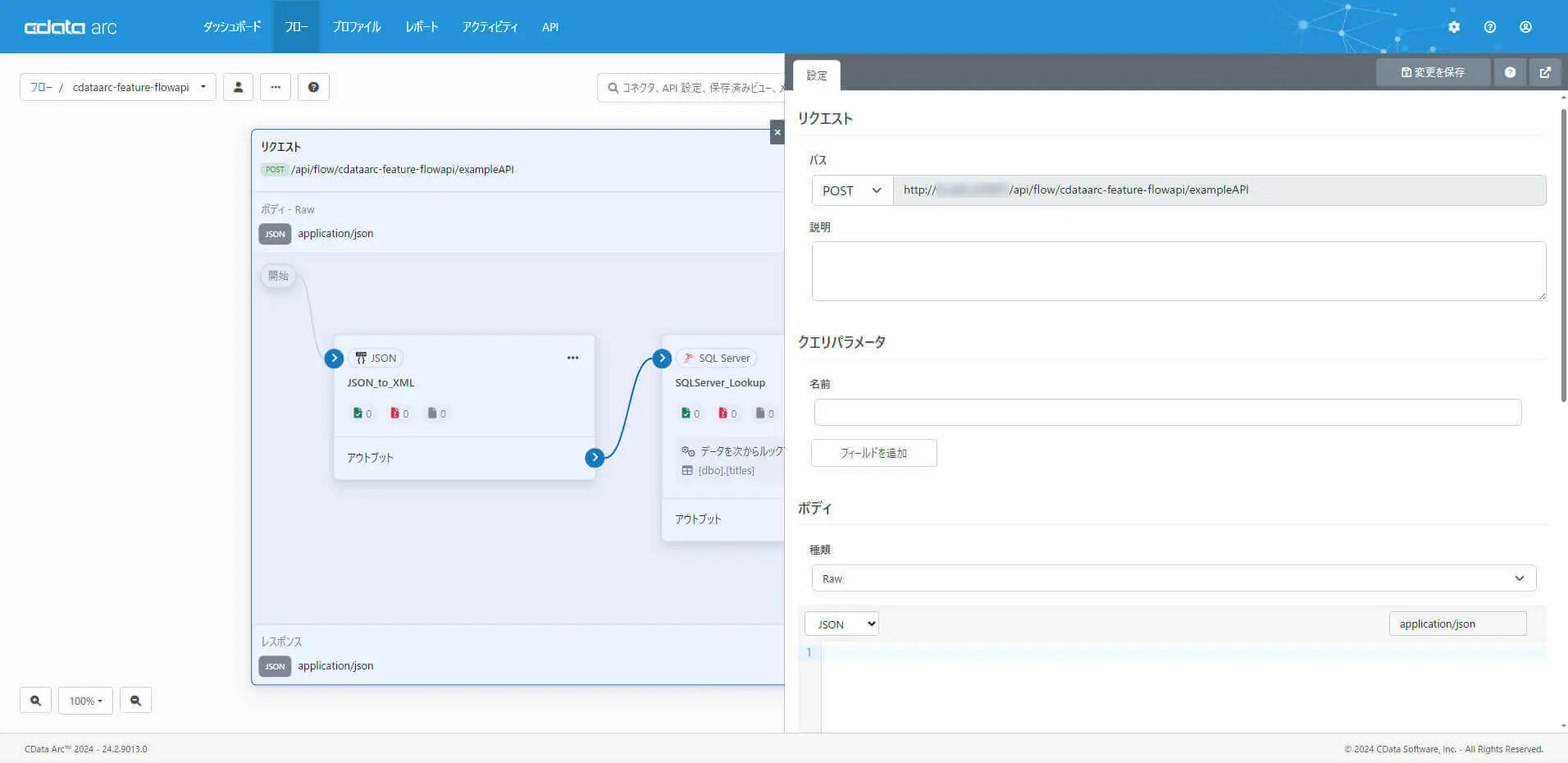Open the 100% zoom level dropdown
This screenshot has width=1568, height=763.
[85, 701]
